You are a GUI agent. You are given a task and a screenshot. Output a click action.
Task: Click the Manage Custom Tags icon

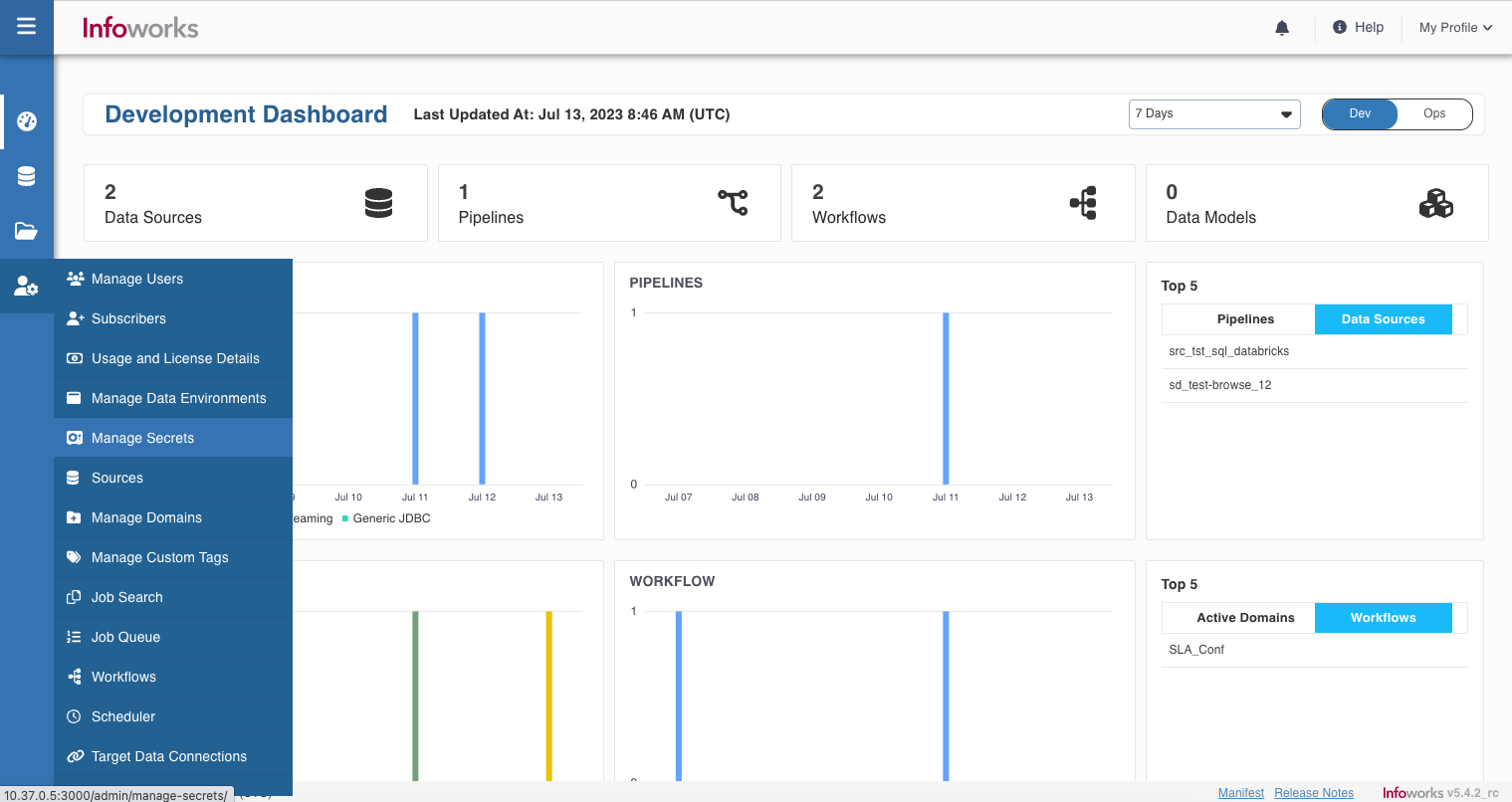(x=74, y=557)
